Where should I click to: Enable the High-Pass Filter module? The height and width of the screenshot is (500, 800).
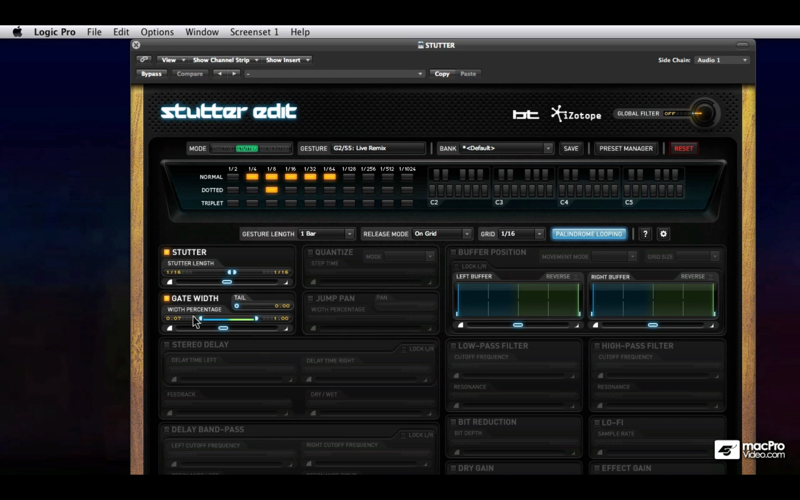(596, 346)
